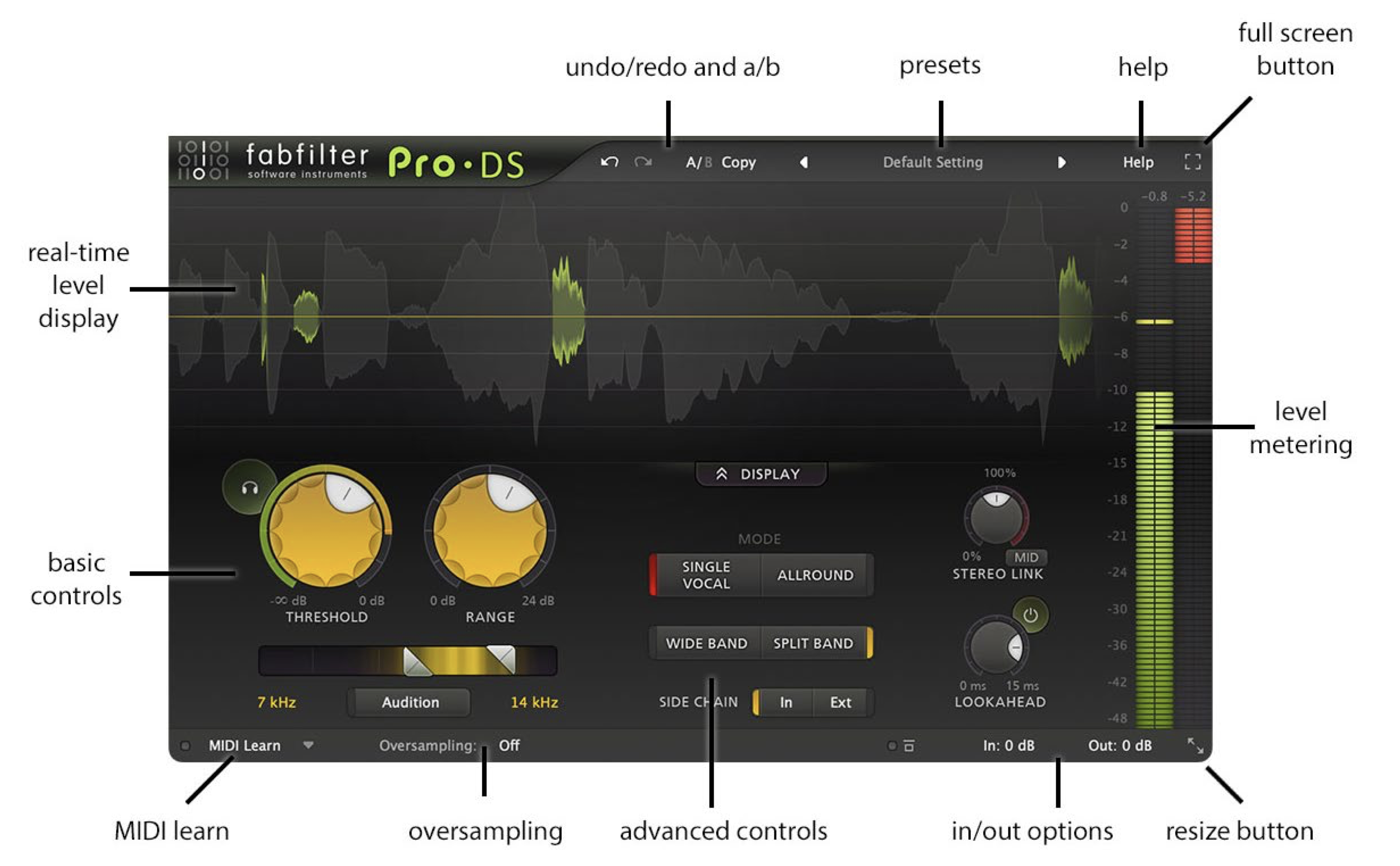The width and height of the screenshot is (1400, 866).
Task: Click the resize button in bottom corner
Action: click(1195, 746)
